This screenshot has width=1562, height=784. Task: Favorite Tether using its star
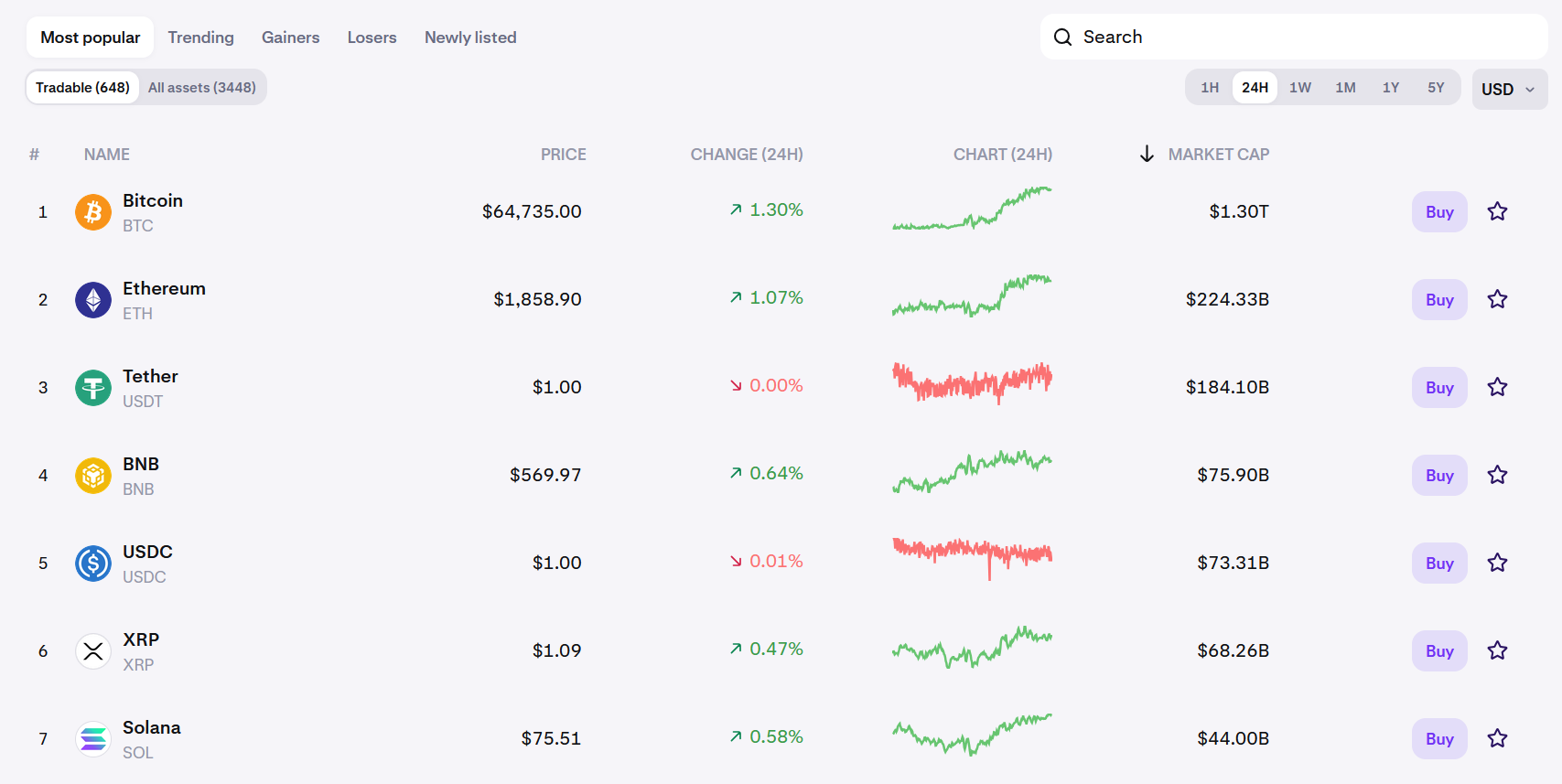(x=1497, y=388)
